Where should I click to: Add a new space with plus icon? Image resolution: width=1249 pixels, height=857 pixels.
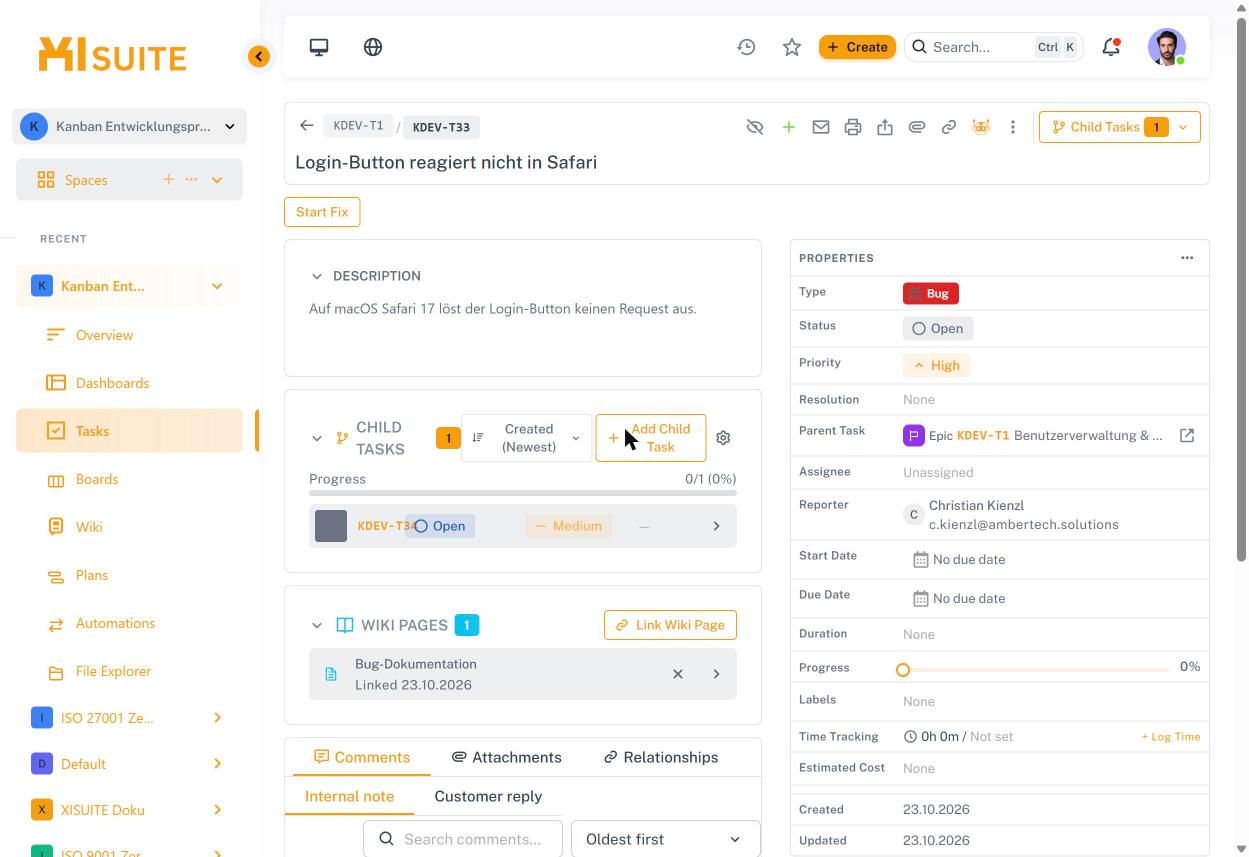[x=168, y=179]
